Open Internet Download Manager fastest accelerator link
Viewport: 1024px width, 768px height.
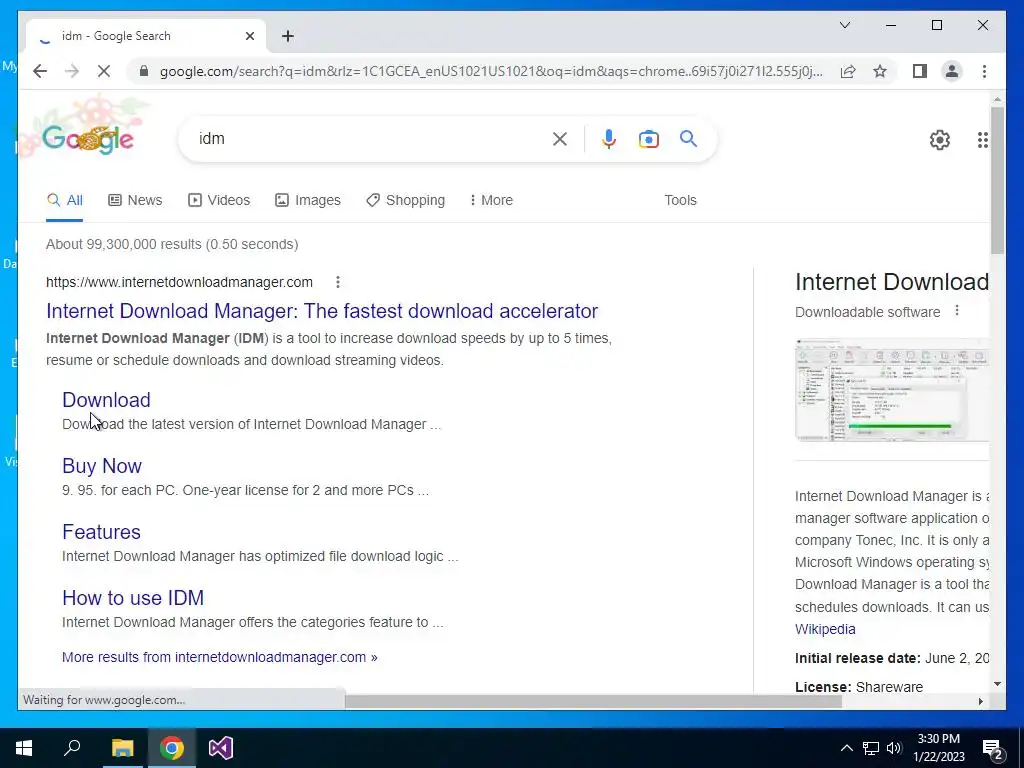322,311
